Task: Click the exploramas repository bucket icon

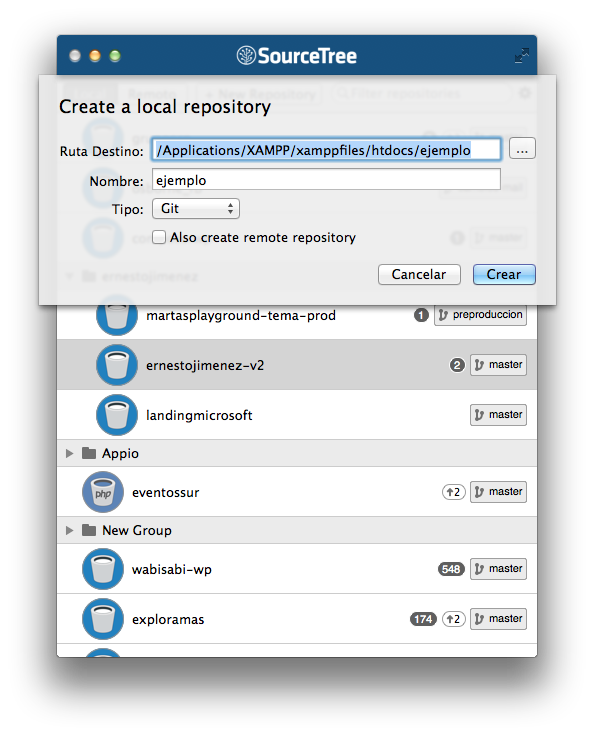Action: 103,619
